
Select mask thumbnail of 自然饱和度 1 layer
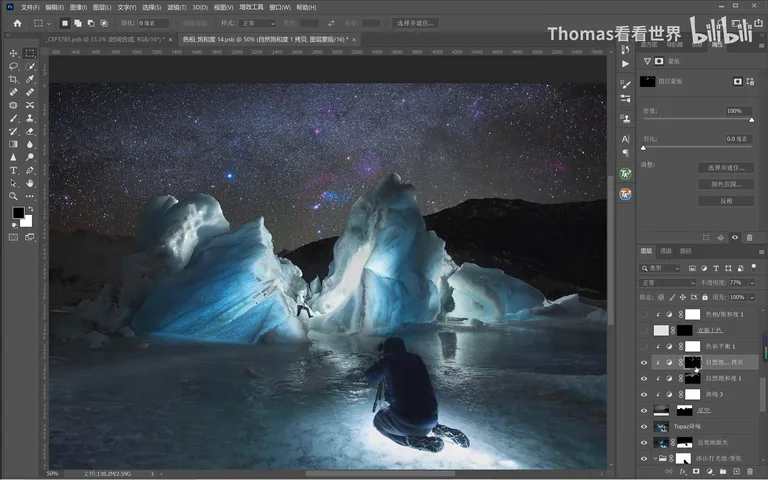tap(692, 379)
